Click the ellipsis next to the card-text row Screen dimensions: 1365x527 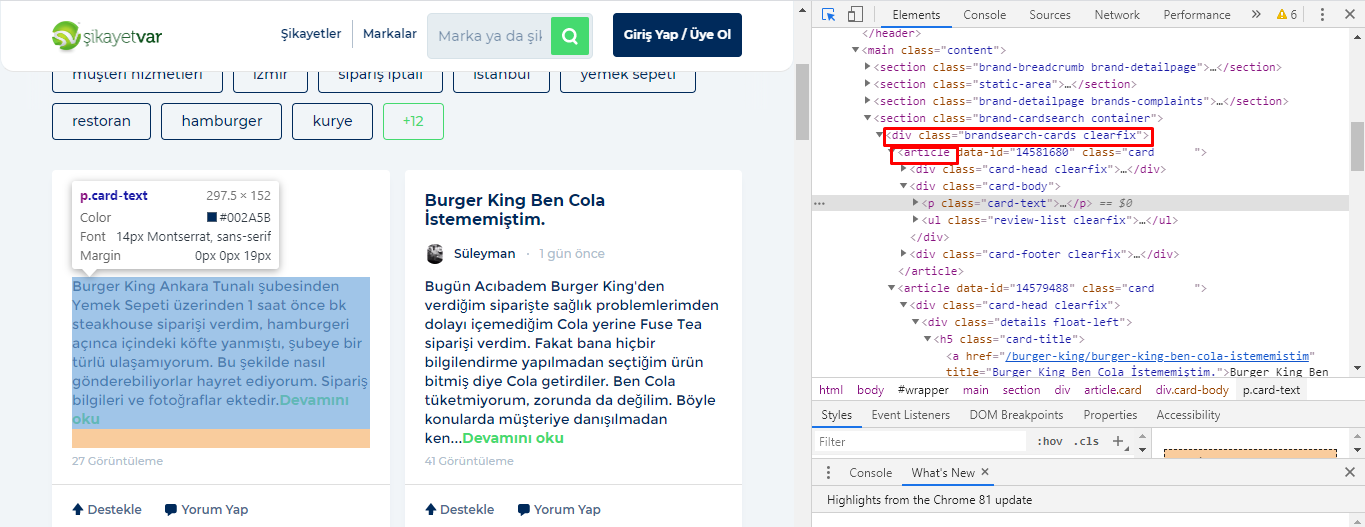820,203
